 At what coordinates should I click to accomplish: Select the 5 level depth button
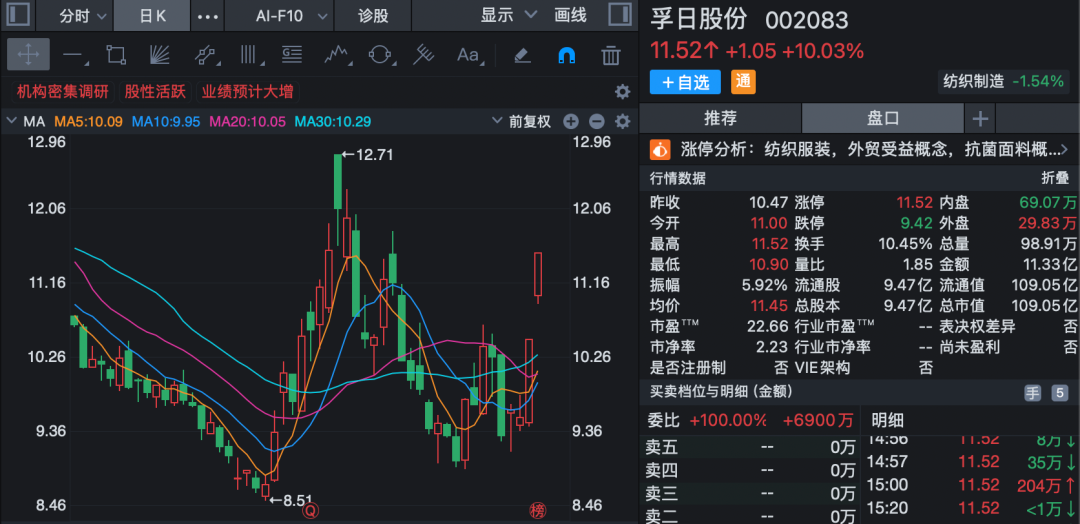pos(1059,393)
